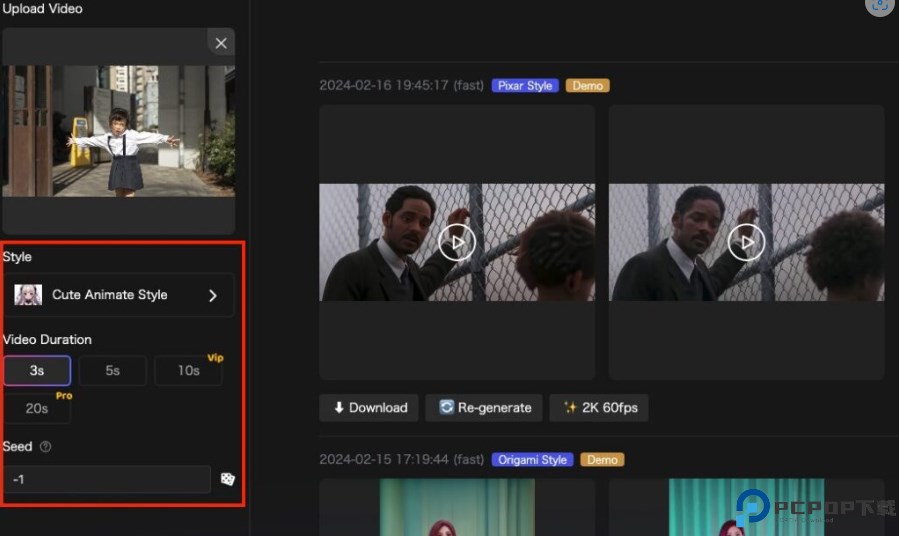Click the Re-generate button
The height and width of the screenshot is (536, 899).
[484, 408]
